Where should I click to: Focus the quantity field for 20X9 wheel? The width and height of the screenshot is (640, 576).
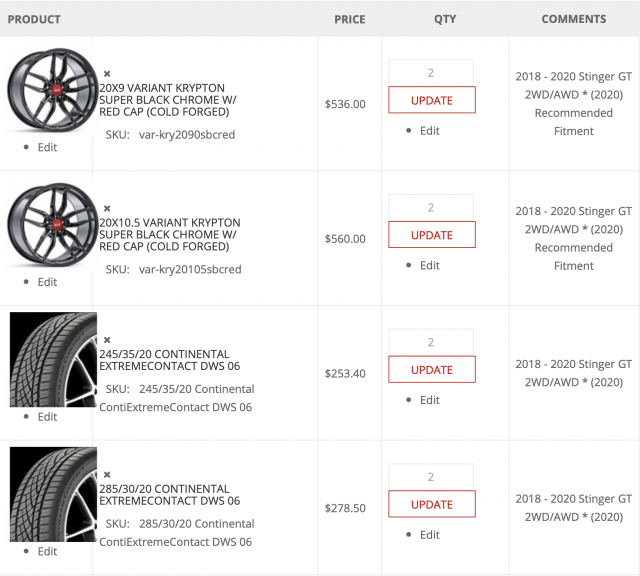click(x=431, y=73)
